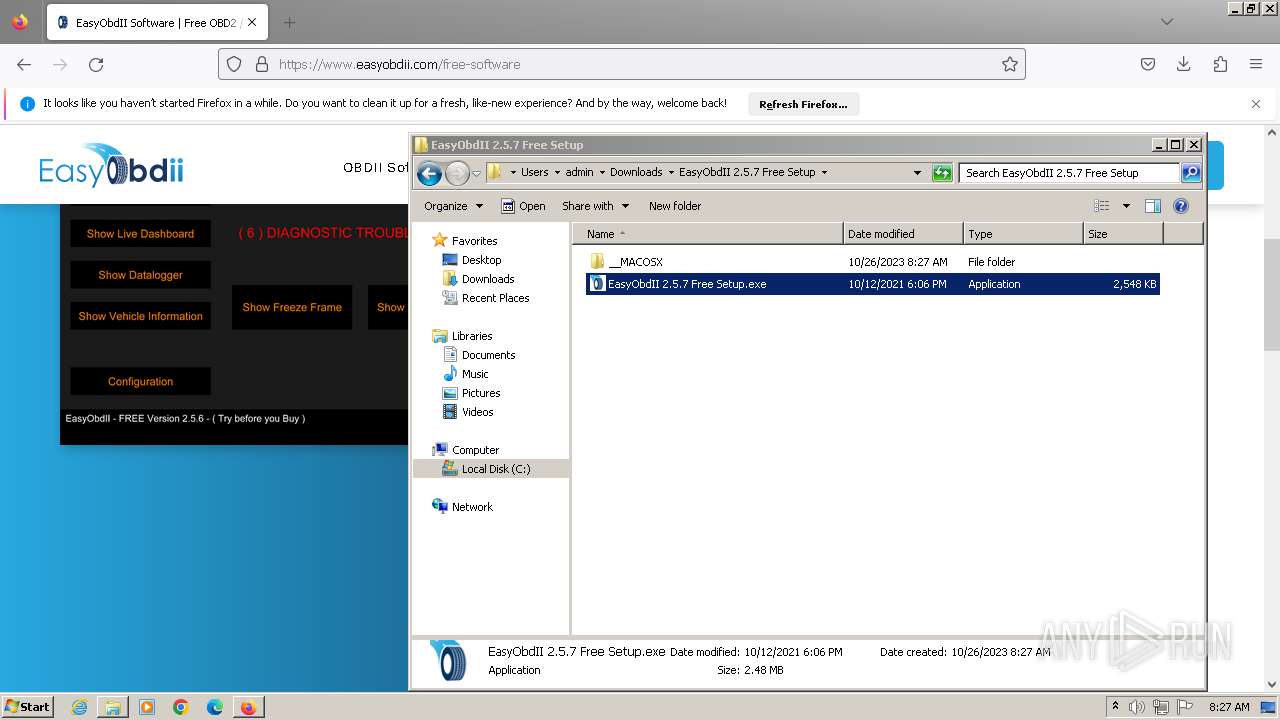The height and width of the screenshot is (720, 1280).
Task: Open Organize dropdown menu
Action: (x=453, y=206)
